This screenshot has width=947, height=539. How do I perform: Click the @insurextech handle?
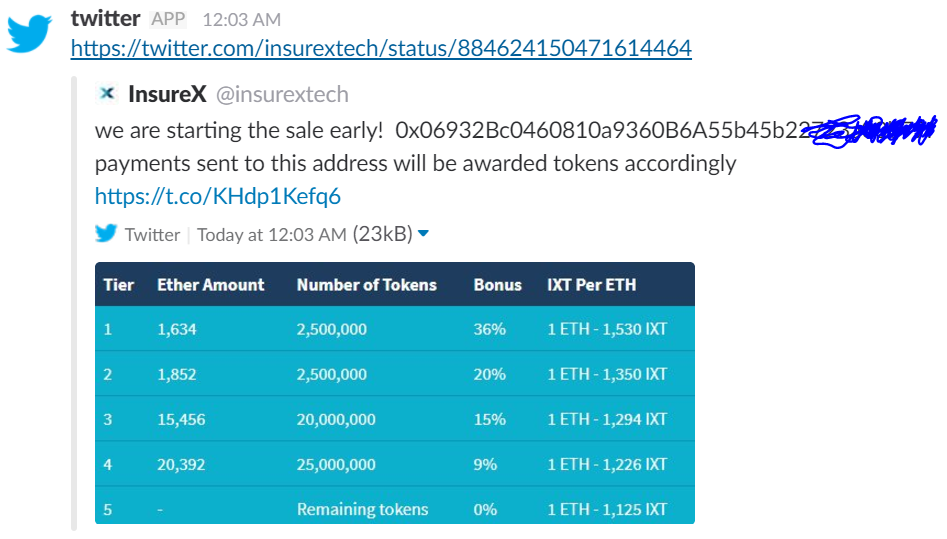click(282, 94)
